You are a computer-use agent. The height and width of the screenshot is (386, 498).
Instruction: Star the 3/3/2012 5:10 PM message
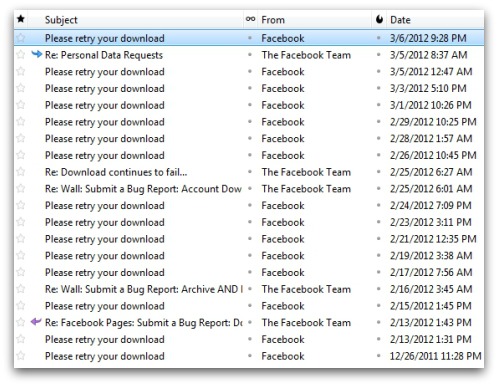tap(21, 88)
